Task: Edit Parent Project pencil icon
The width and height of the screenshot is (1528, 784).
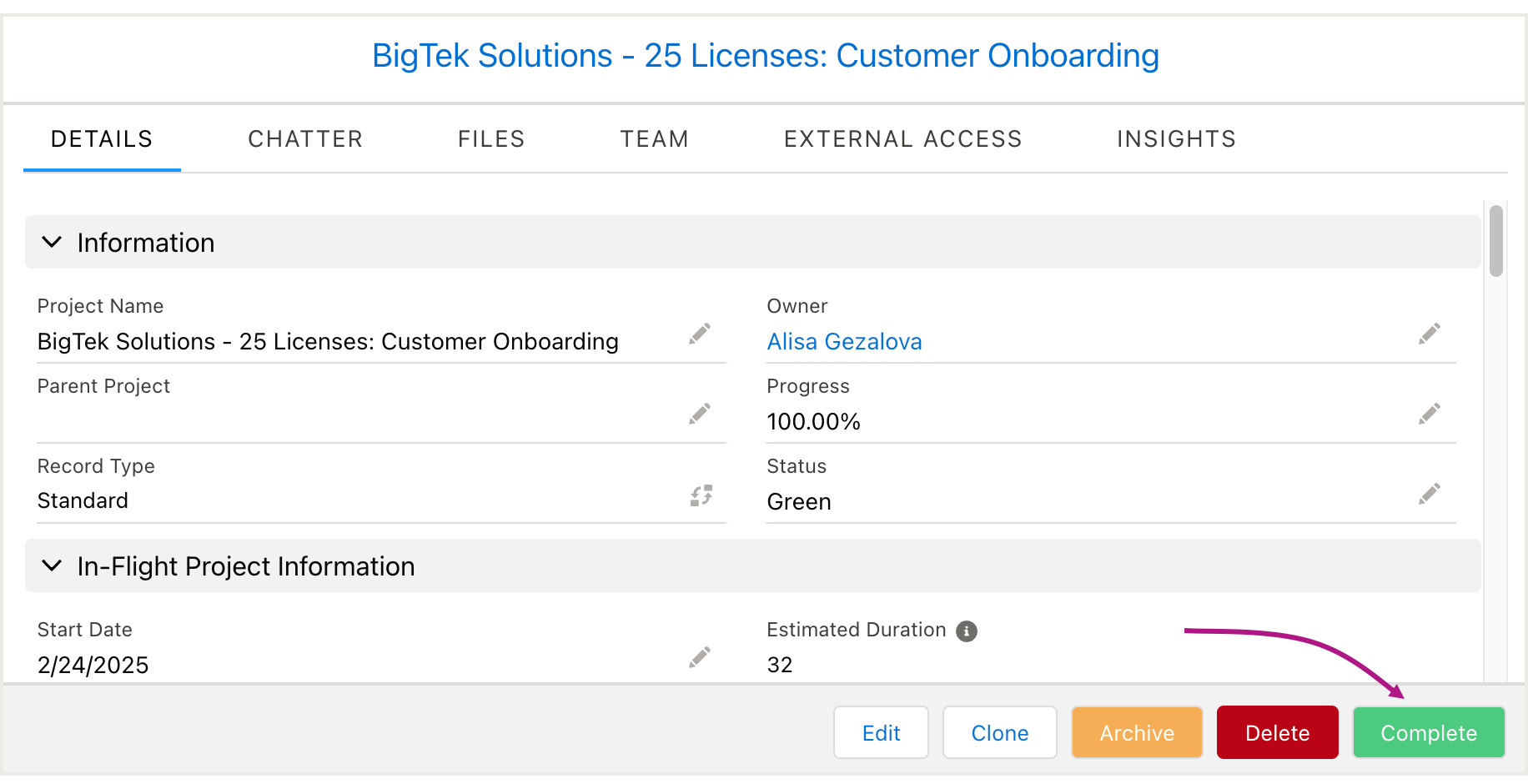Action: [700, 415]
